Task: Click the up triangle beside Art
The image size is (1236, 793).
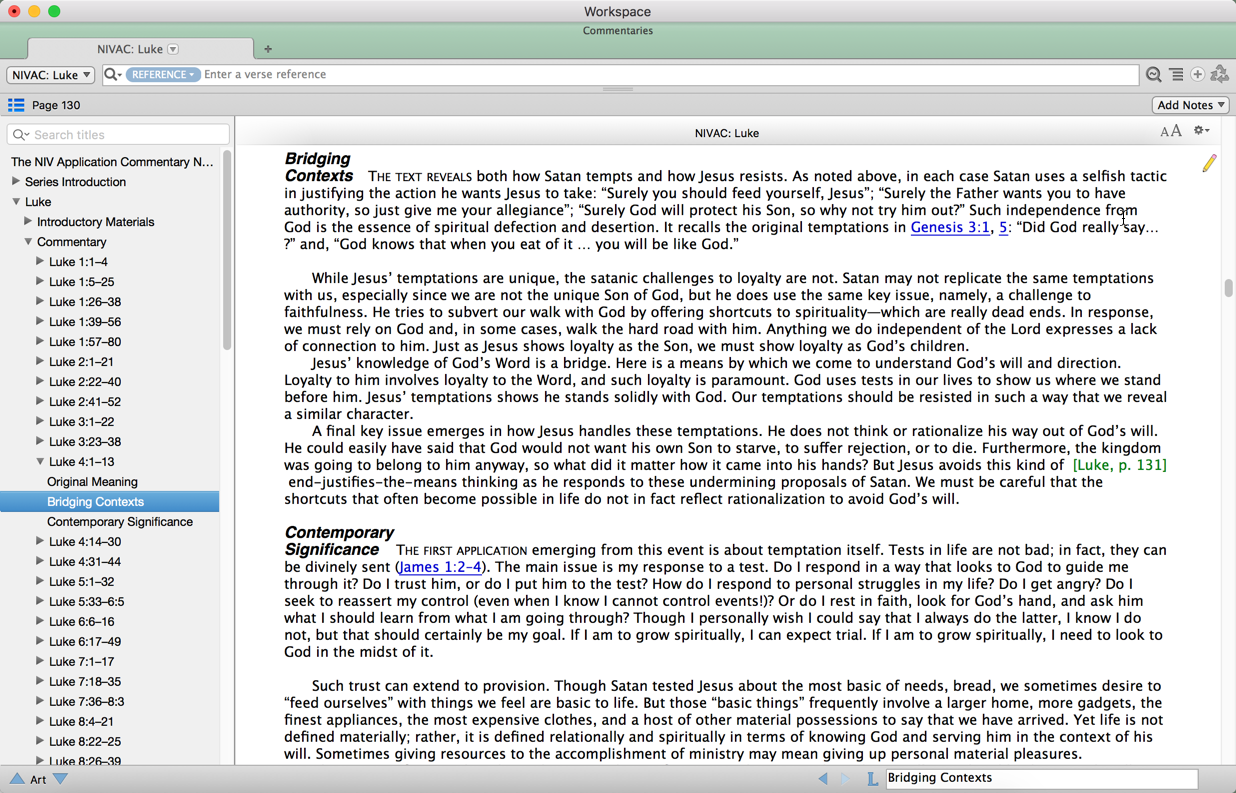Action: pyautogui.click(x=17, y=778)
